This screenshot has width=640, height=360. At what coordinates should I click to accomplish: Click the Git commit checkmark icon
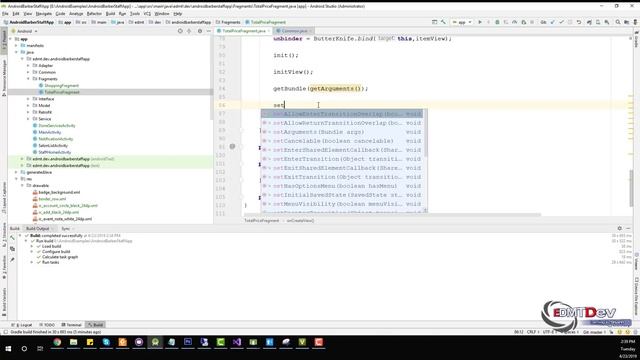[x=561, y=22]
